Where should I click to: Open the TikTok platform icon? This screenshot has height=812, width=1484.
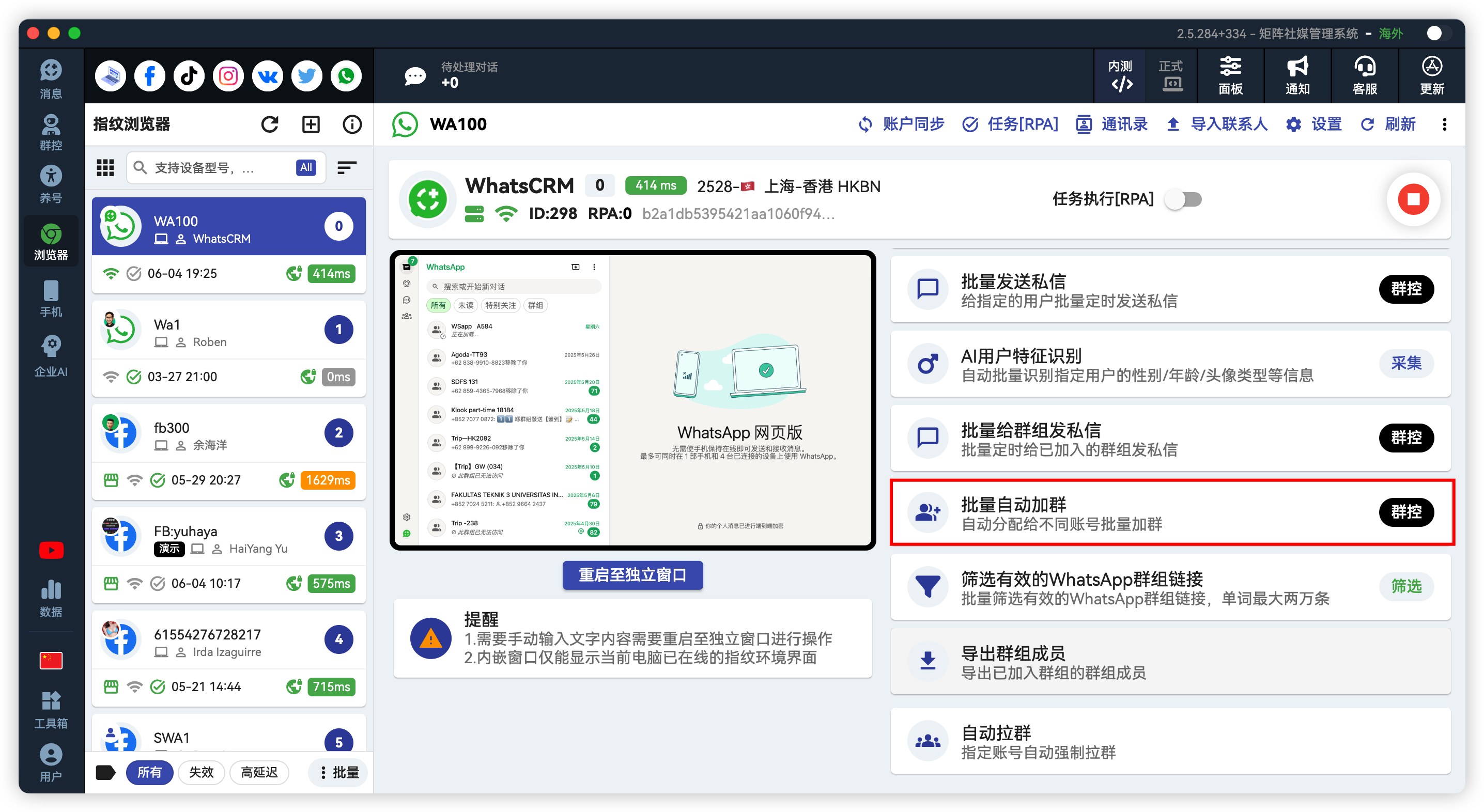[189, 76]
